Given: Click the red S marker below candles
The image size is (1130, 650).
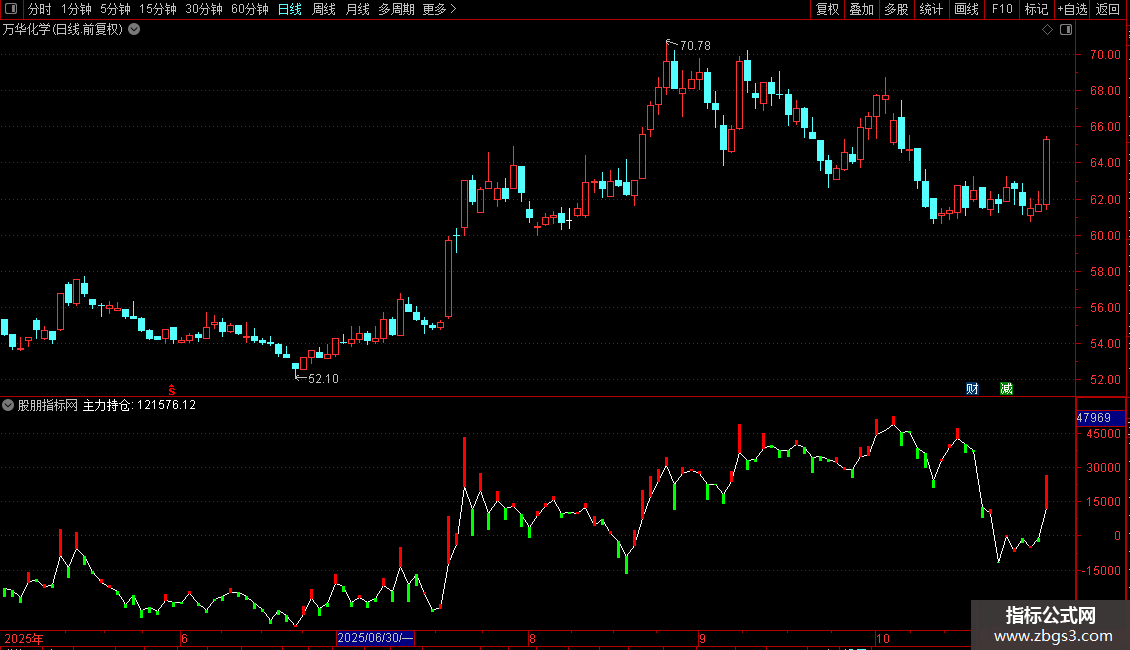Looking at the screenshot, I should (x=172, y=390).
